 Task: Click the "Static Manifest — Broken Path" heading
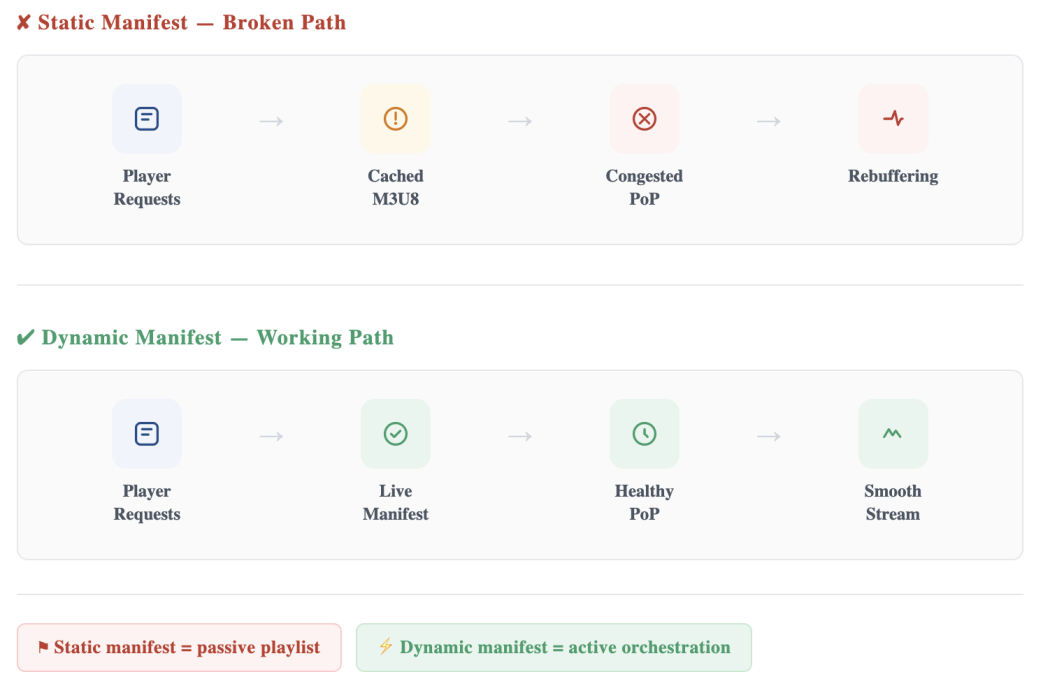[x=181, y=22]
